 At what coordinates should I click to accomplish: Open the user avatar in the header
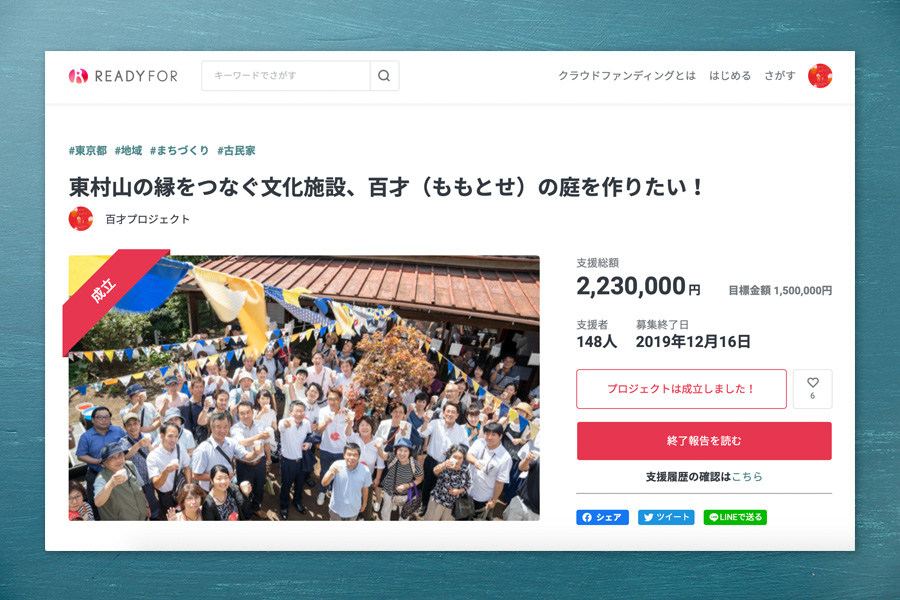click(x=820, y=76)
